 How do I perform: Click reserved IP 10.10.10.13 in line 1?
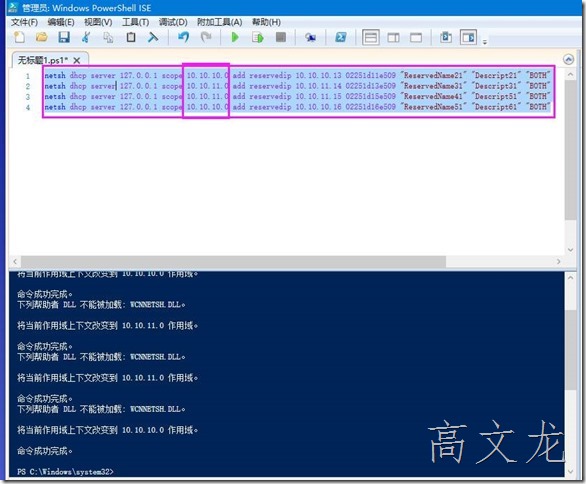coord(318,75)
